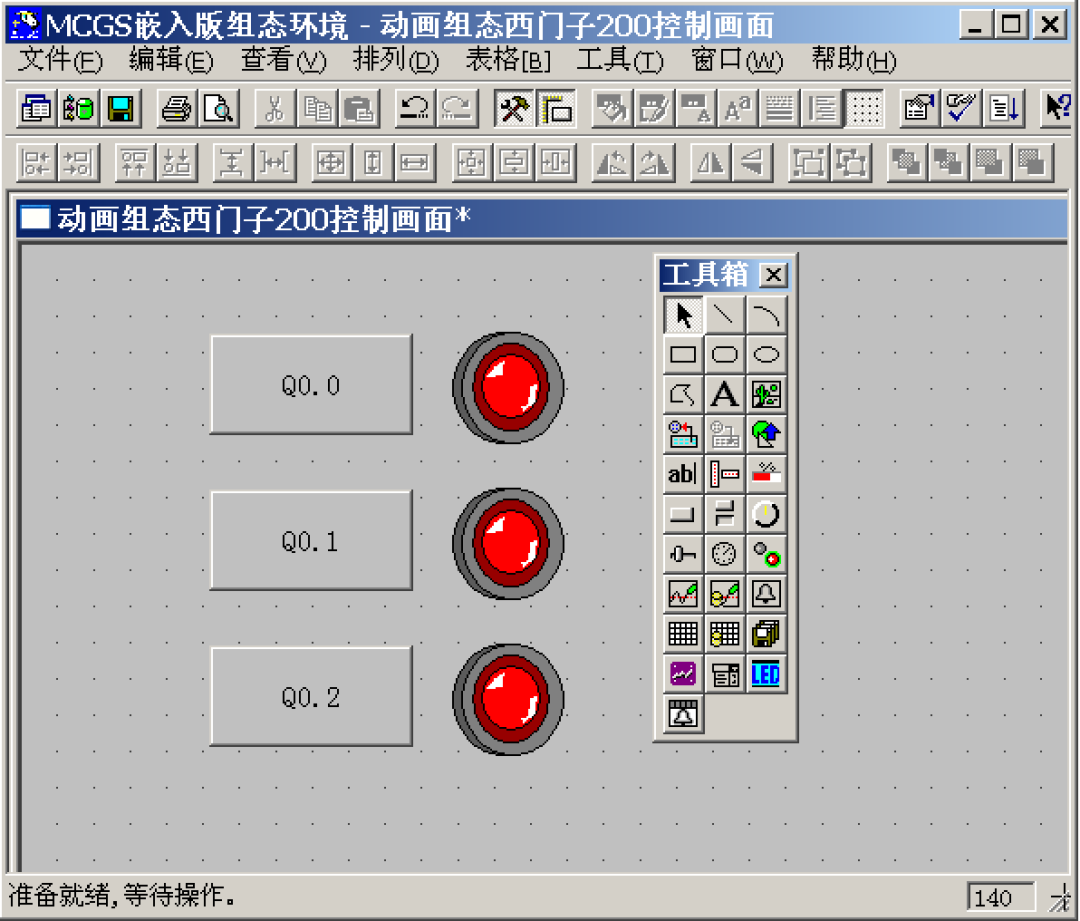This screenshot has height=921, width=1080.
Task: Pick the dial meter gauge tool
Action: click(x=724, y=554)
